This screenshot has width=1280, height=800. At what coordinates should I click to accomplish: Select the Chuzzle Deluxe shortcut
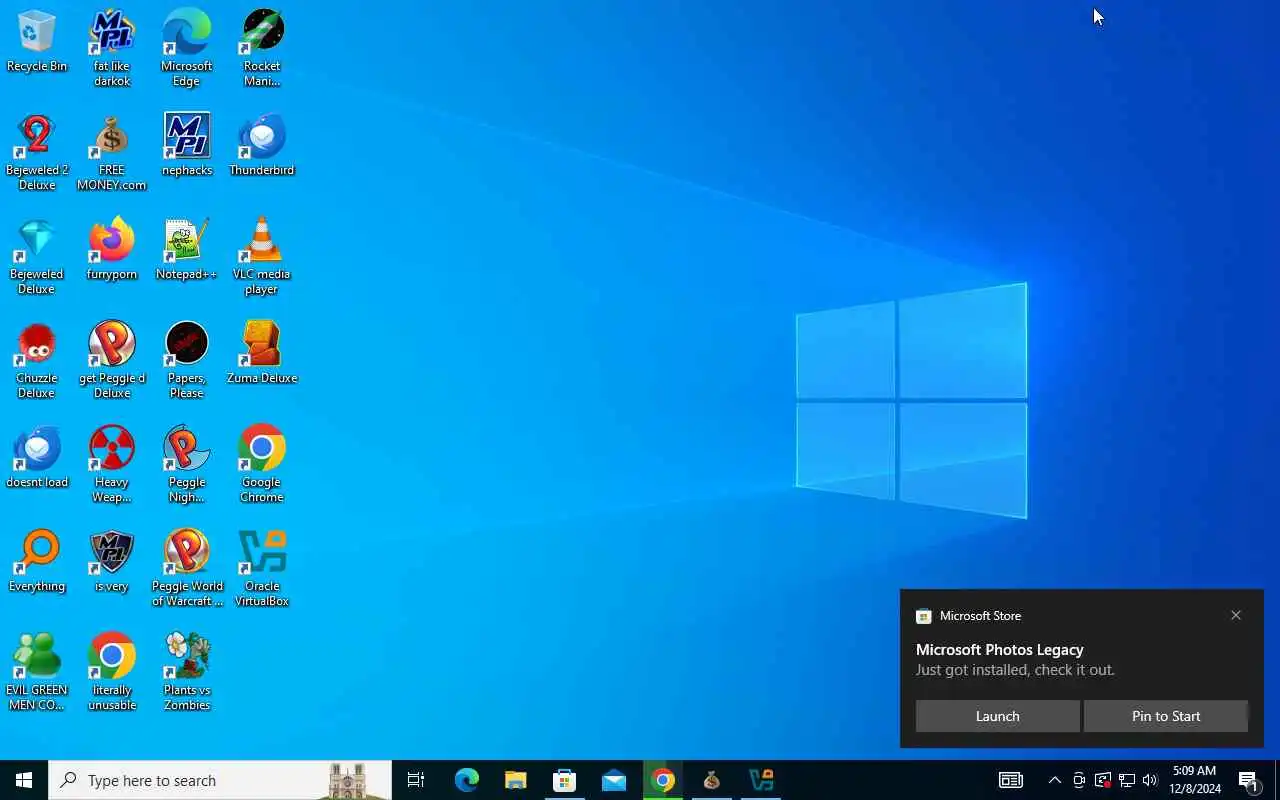37,360
